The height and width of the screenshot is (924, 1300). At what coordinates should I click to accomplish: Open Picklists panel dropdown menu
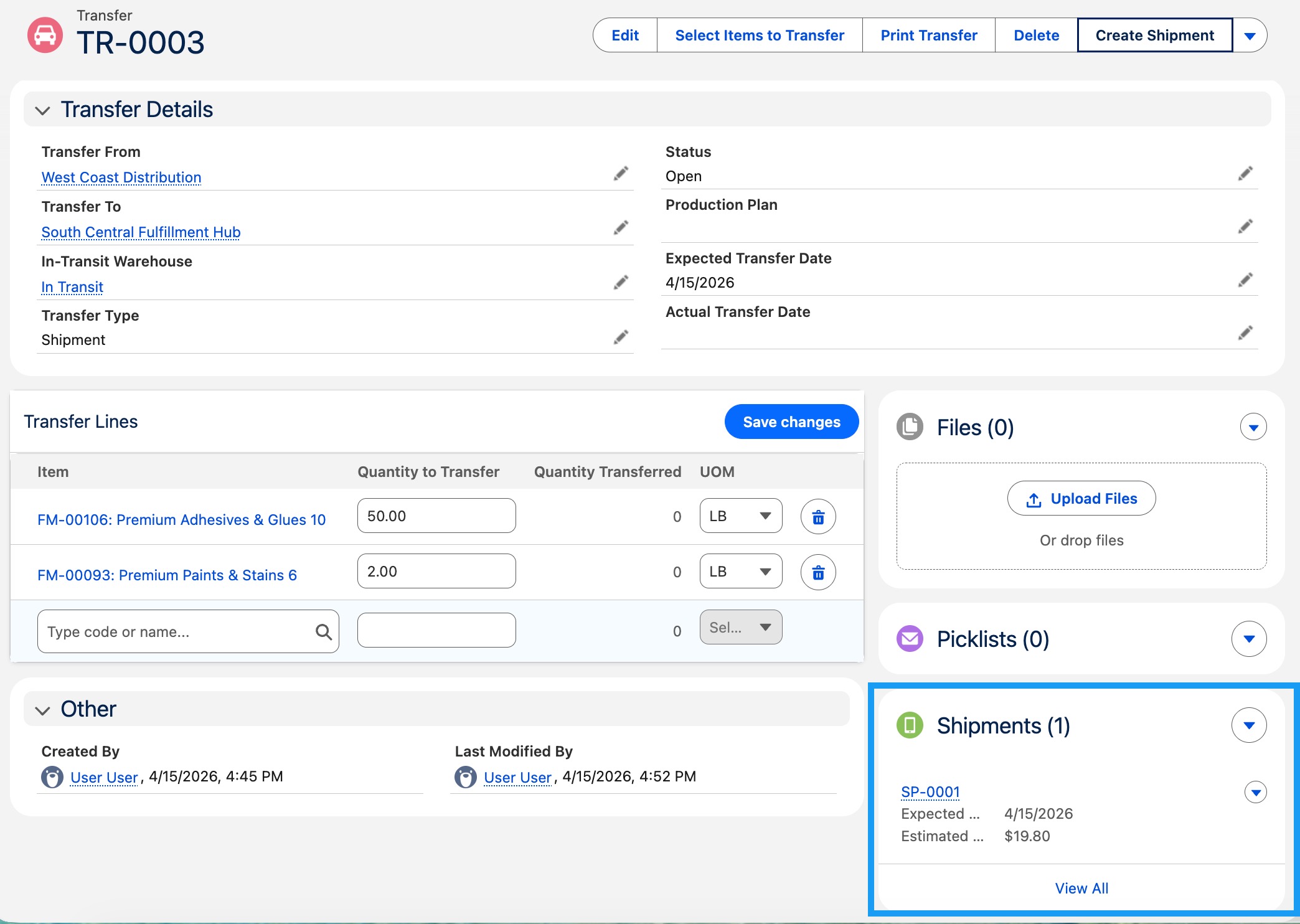click(x=1249, y=639)
